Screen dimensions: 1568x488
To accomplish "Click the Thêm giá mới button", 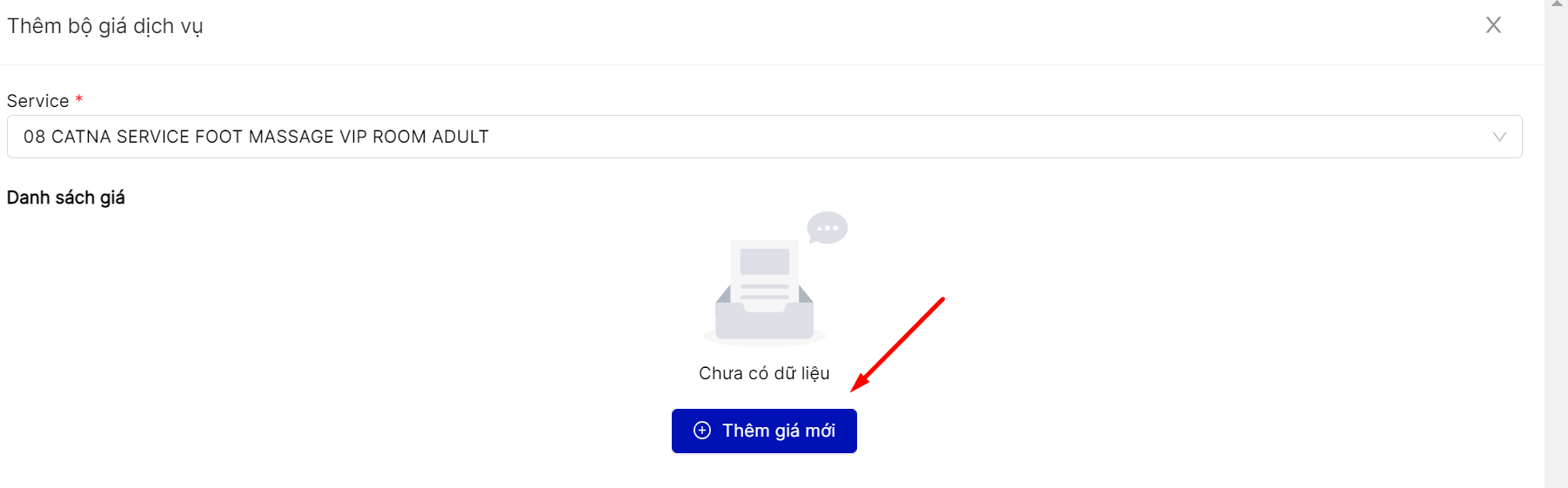I will point(764,431).
